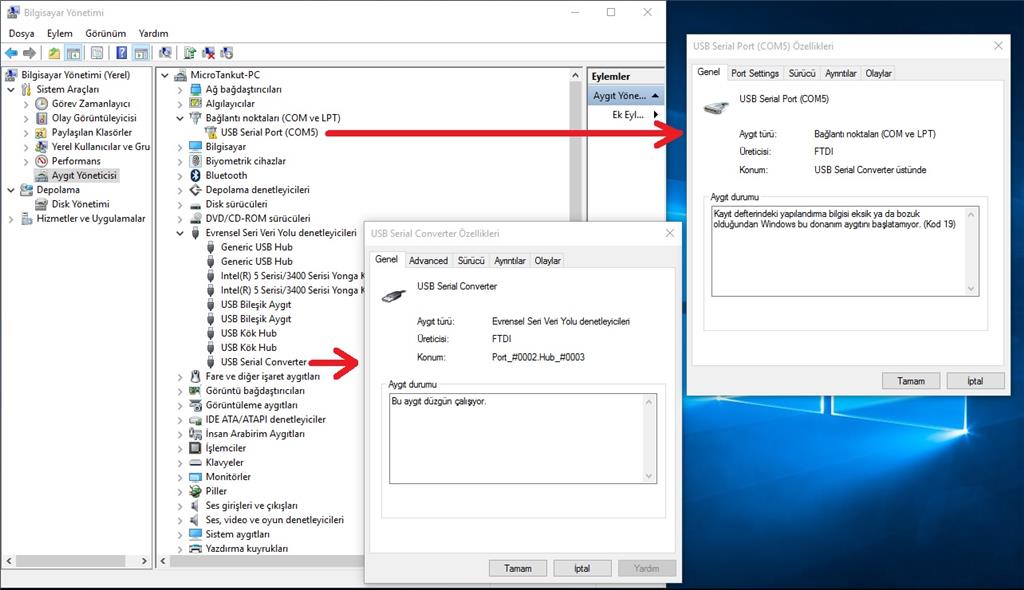Screen dimensions: 1024x590
Task: Click the Disable device down-arrow toolbar icon
Action: [x=227, y=53]
